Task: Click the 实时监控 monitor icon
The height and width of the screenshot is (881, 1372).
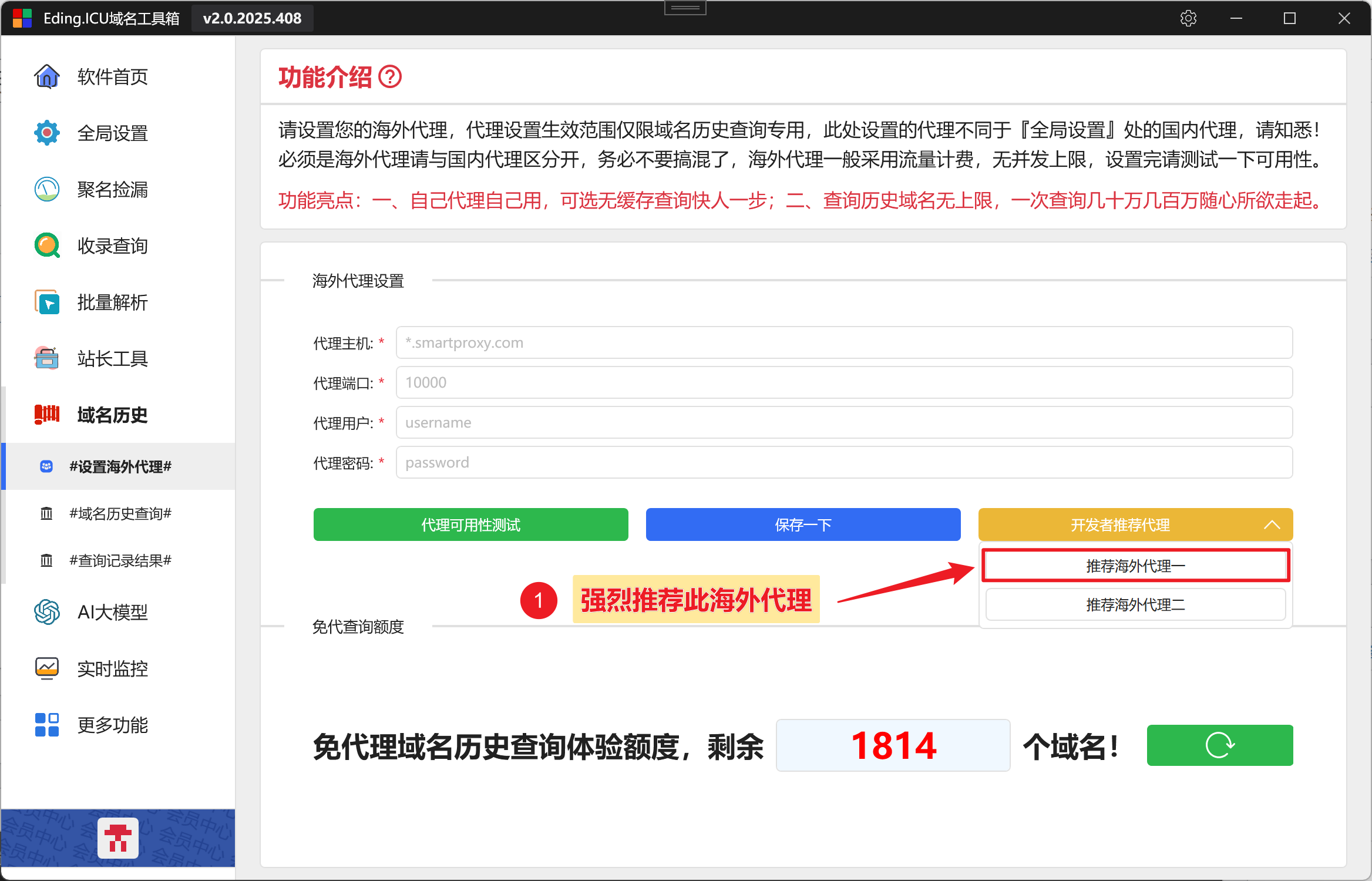Action: [47, 668]
